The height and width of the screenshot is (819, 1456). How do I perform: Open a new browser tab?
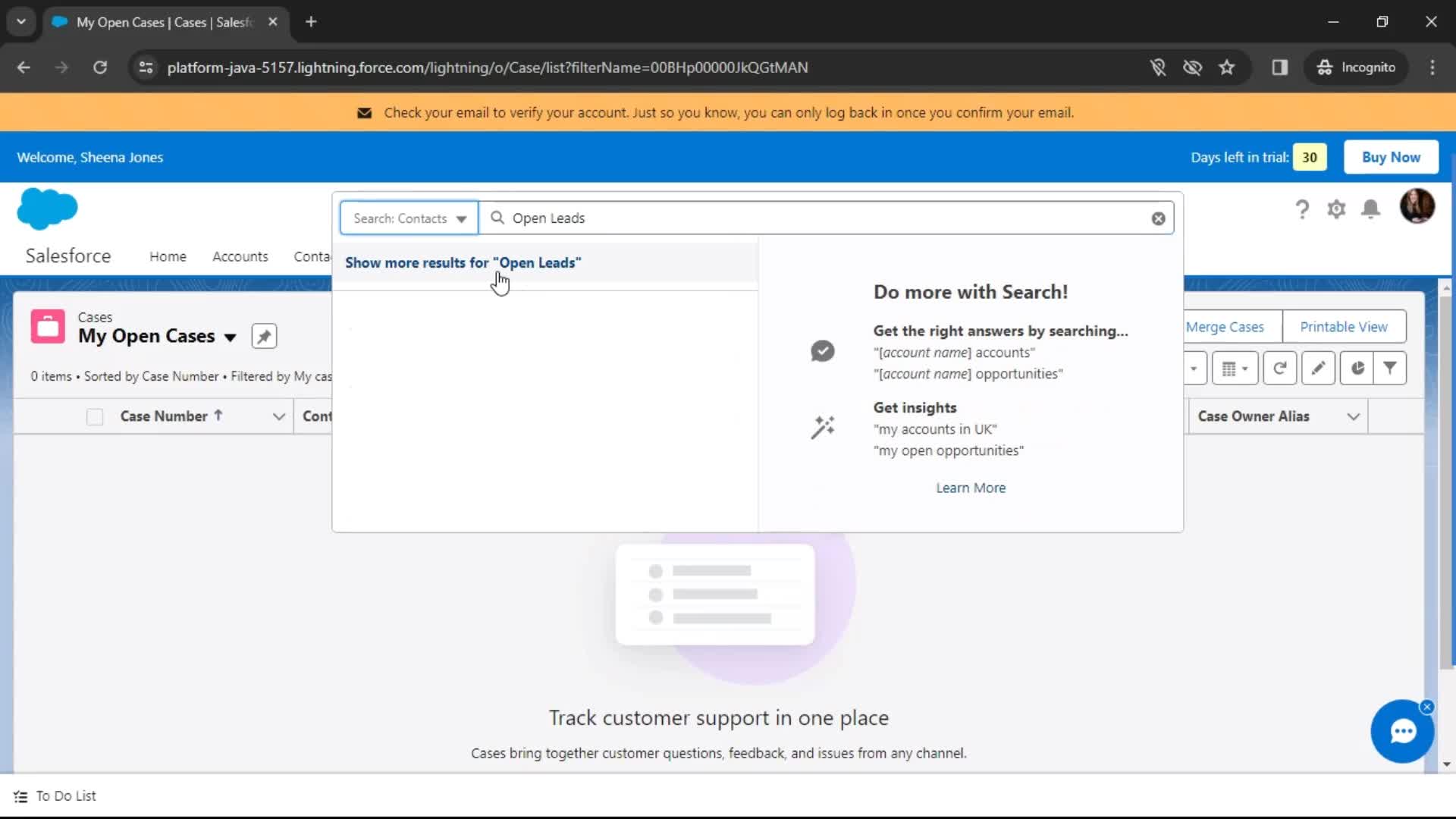(311, 22)
